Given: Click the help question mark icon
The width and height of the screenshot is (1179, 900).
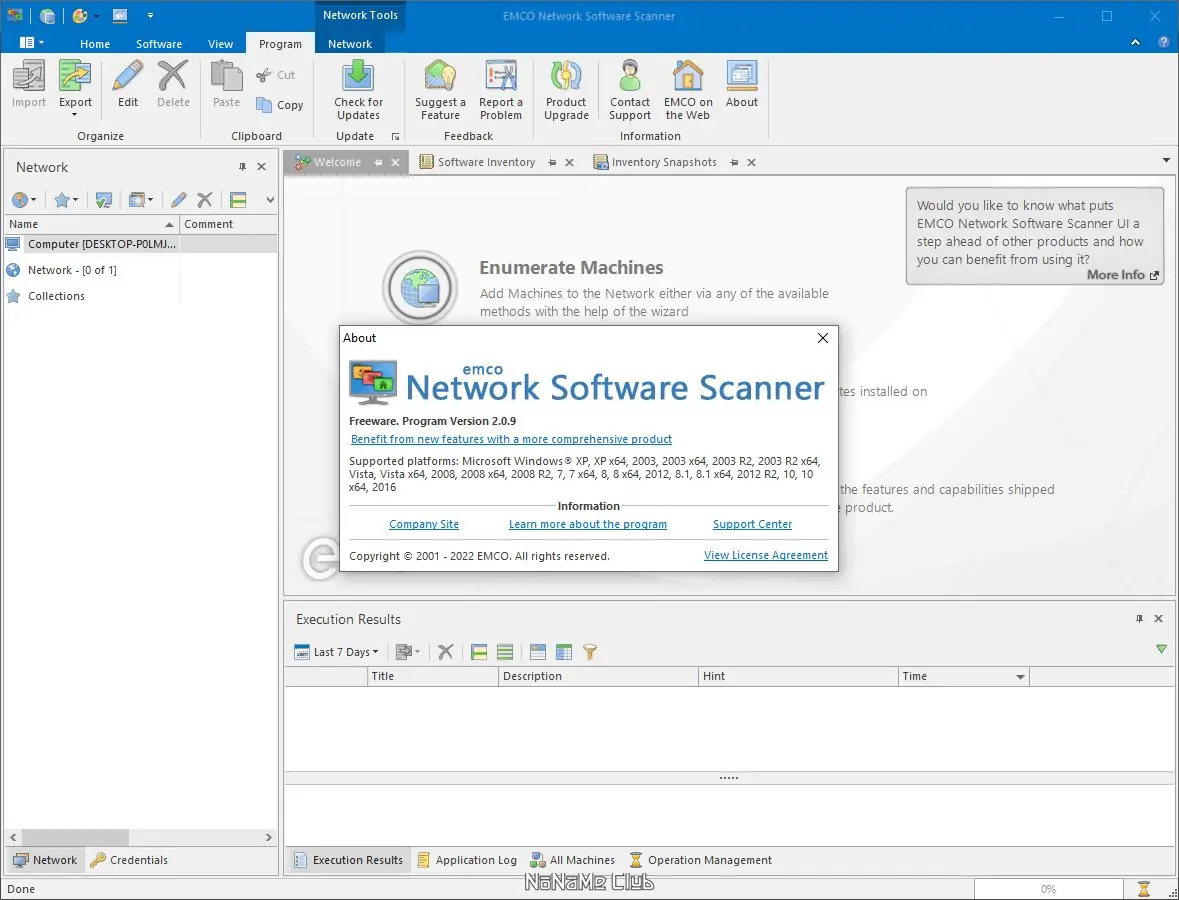Looking at the screenshot, I should (x=1162, y=43).
